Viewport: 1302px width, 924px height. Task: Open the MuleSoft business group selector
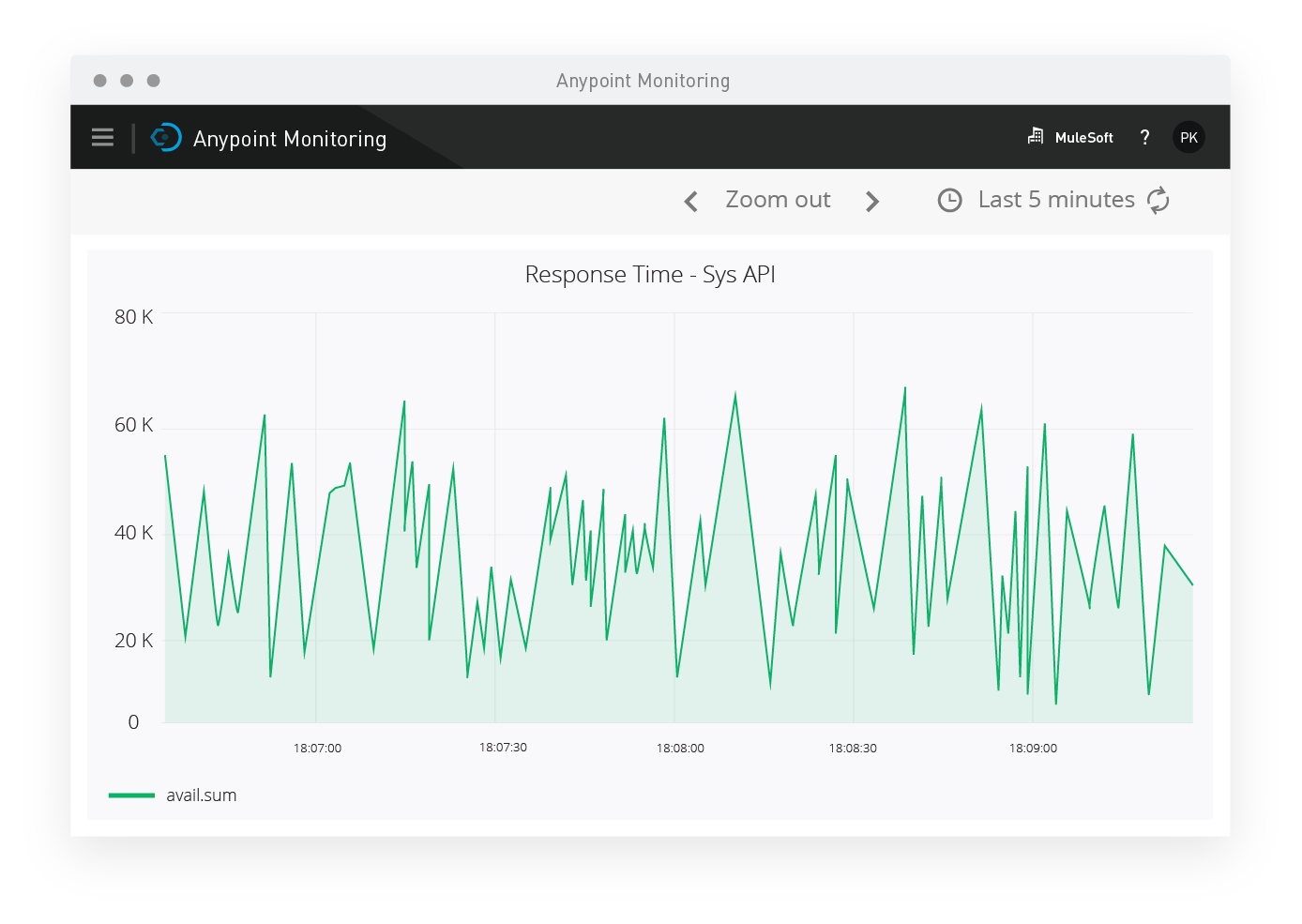(x=1083, y=137)
